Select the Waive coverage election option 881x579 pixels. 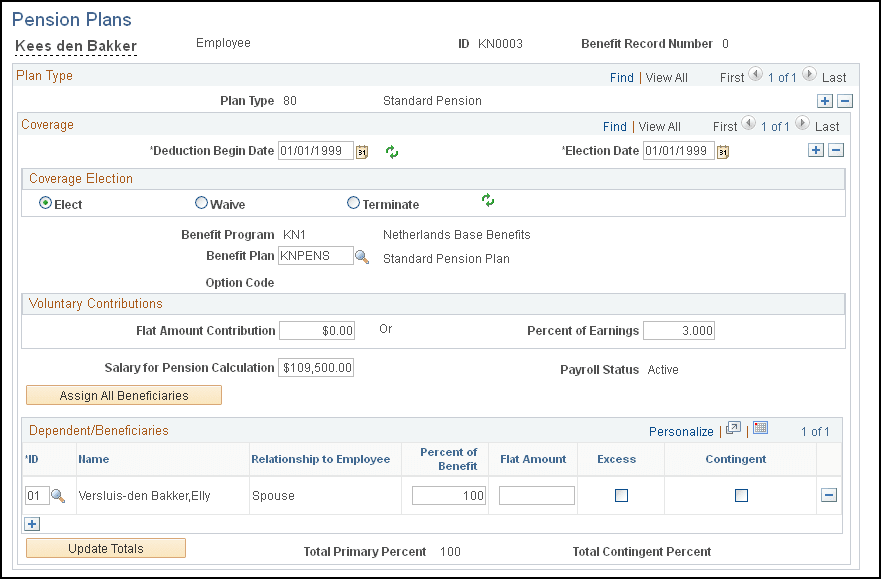click(201, 202)
